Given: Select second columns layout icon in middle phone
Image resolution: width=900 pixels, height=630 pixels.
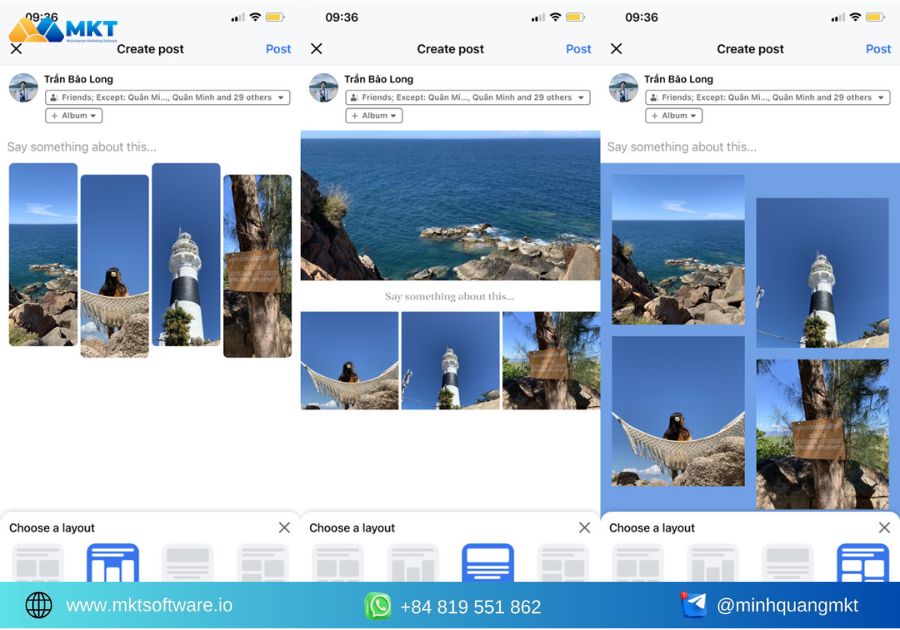Looking at the screenshot, I should click(x=413, y=563).
